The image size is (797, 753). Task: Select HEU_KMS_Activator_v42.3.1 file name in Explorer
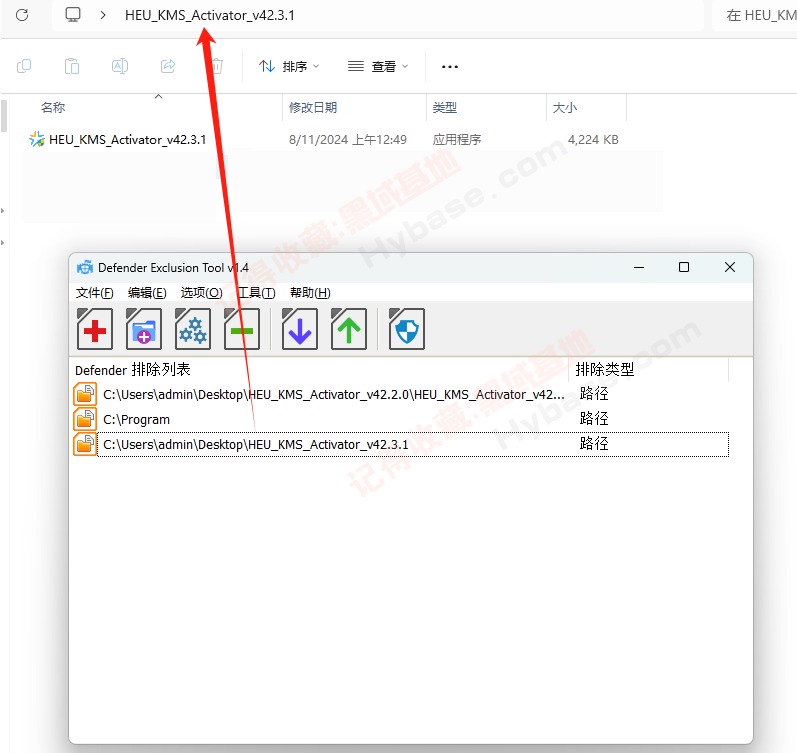coord(128,139)
